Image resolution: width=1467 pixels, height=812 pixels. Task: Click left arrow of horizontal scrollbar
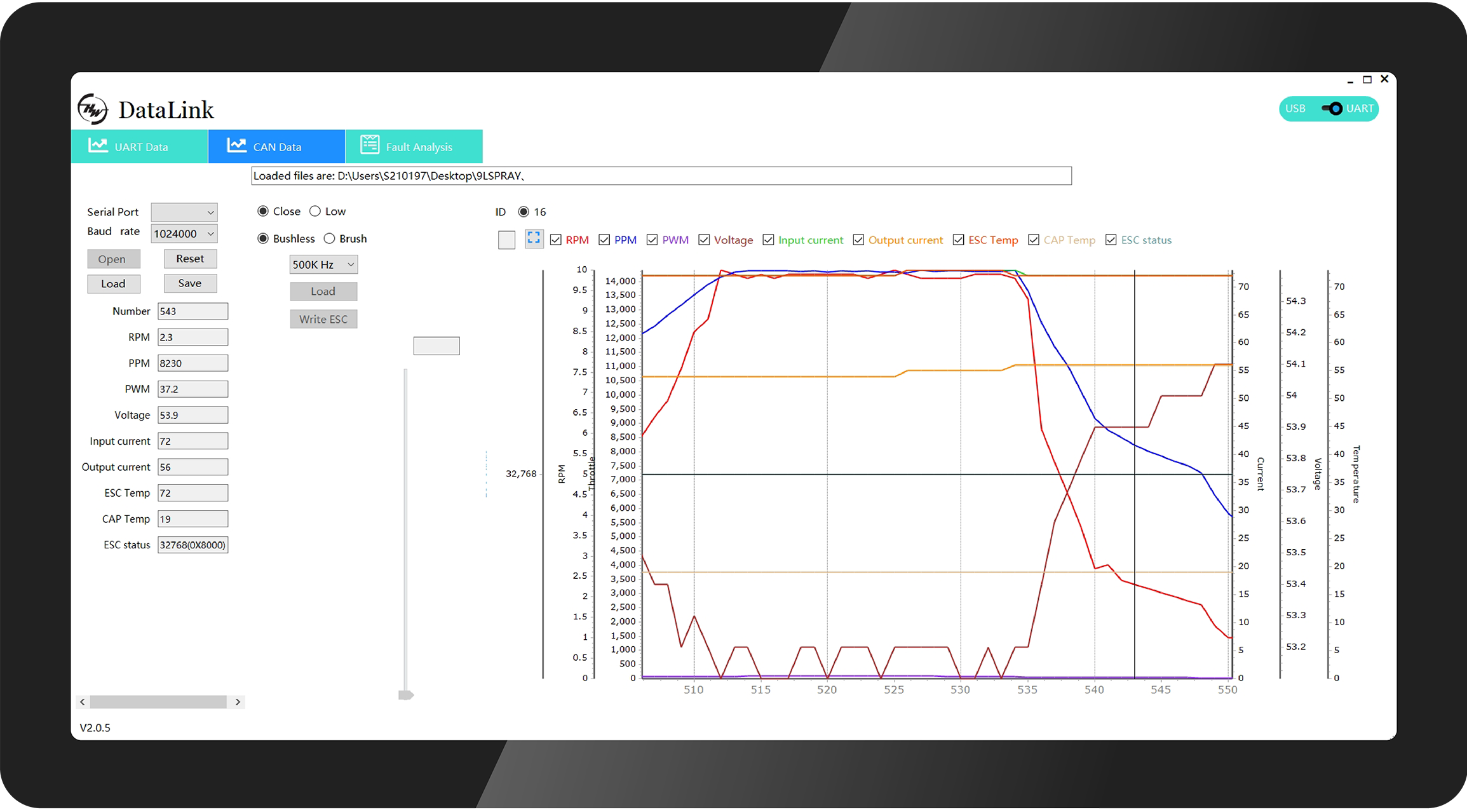(x=83, y=702)
